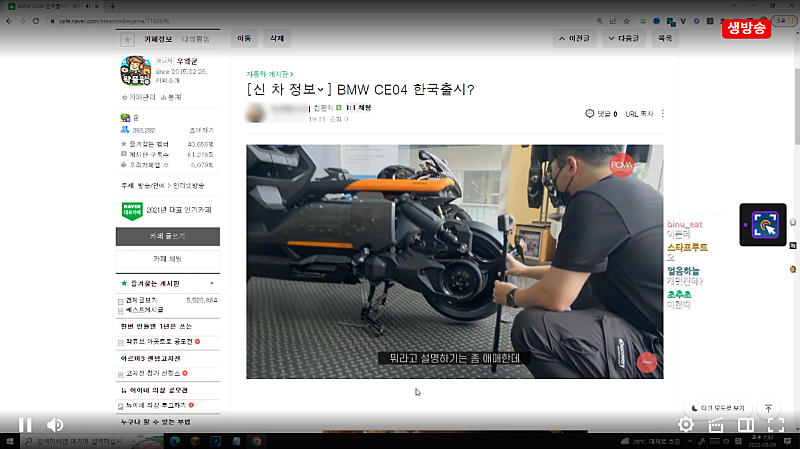Click URL 복사 link
This screenshot has width=800, height=449.
point(639,114)
